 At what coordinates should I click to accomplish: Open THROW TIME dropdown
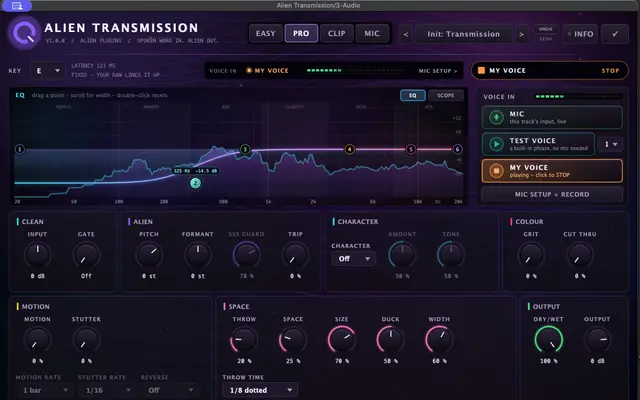tap(260, 390)
